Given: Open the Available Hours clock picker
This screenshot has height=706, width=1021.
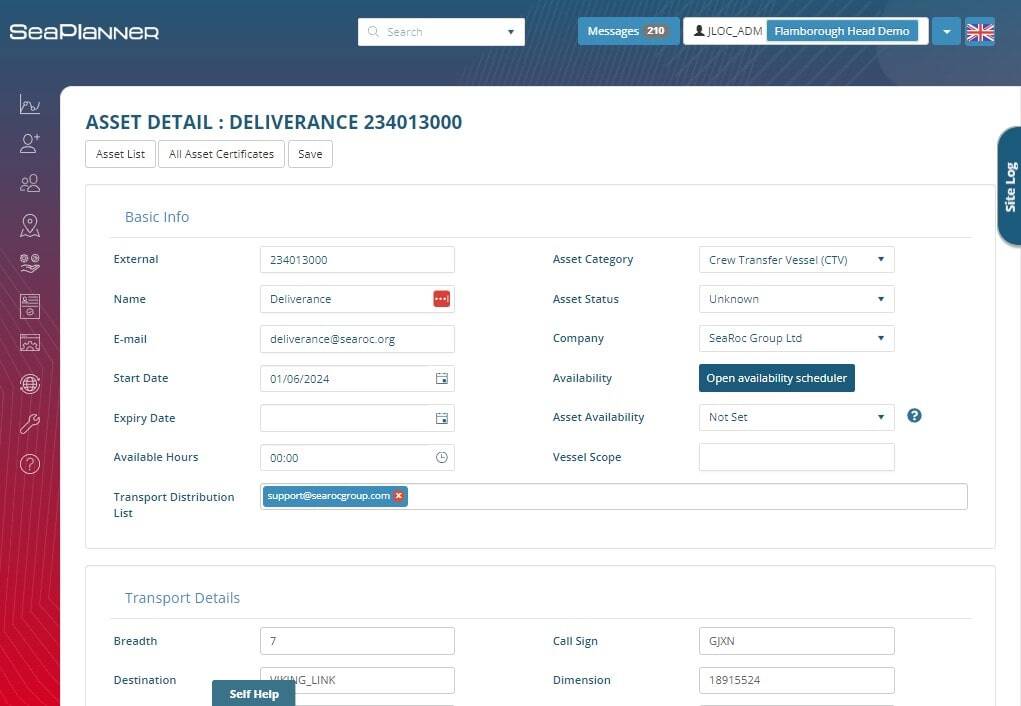Looking at the screenshot, I should tap(441, 458).
